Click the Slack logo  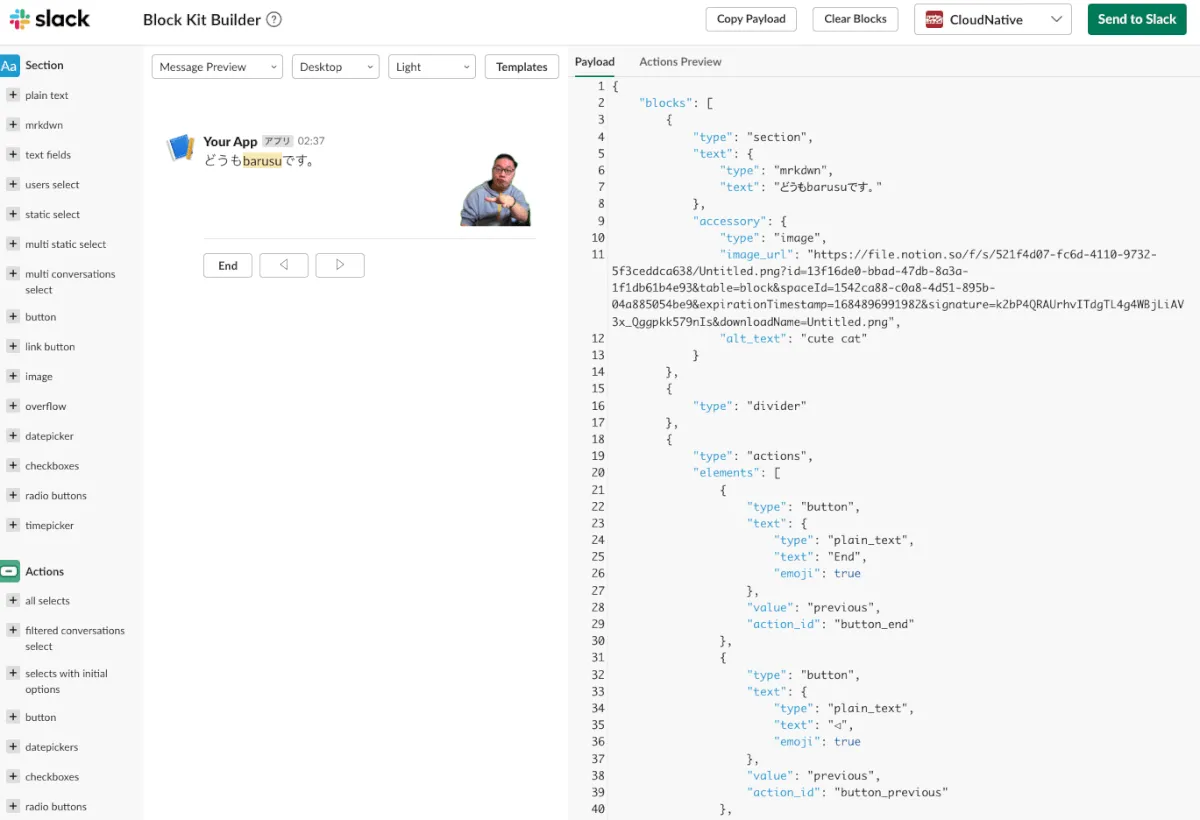[x=50, y=19]
